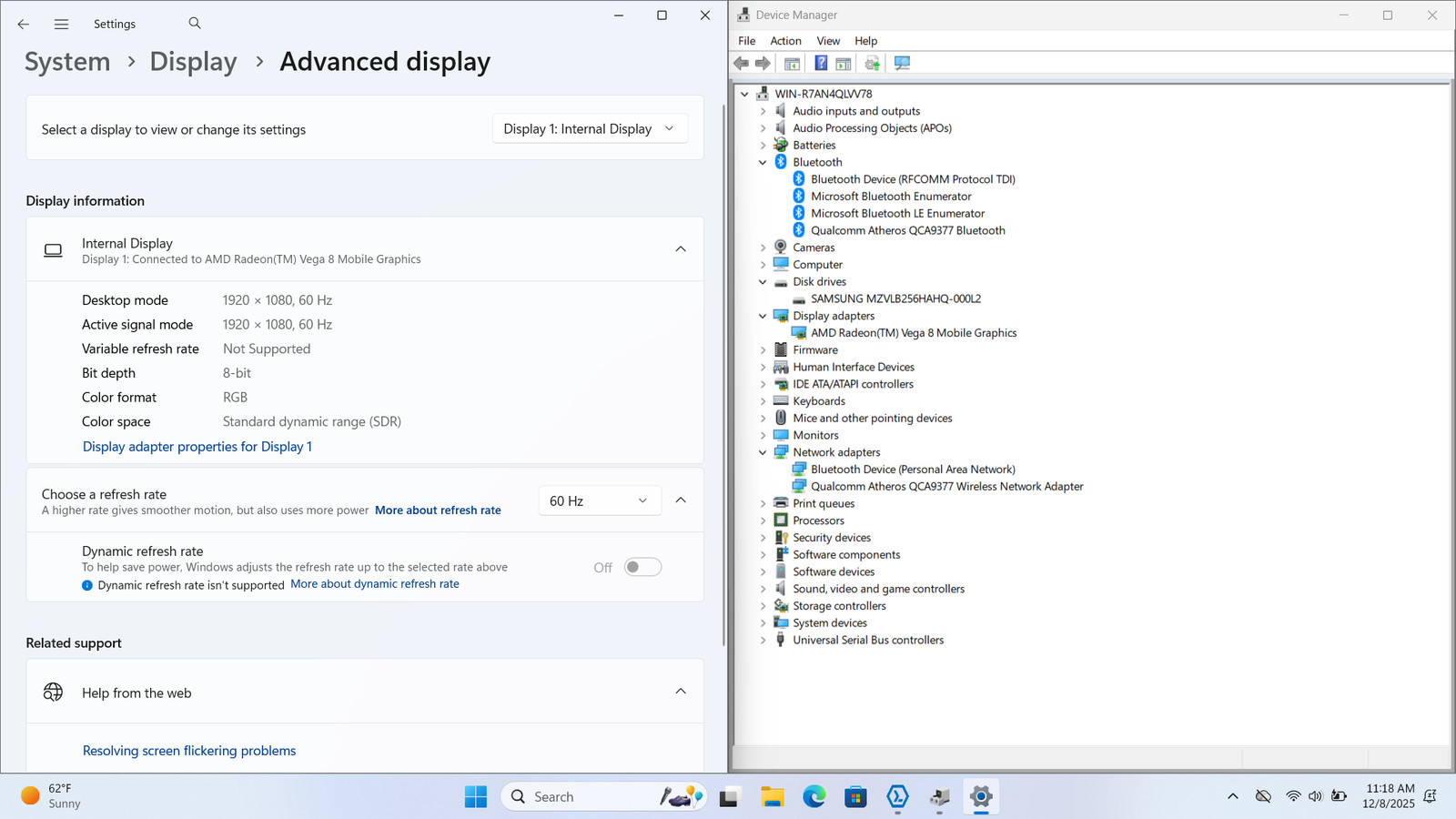Screen dimensions: 1456x819
Task: Click More about refresh rate link
Action: pyautogui.click(x=438, y=511)
